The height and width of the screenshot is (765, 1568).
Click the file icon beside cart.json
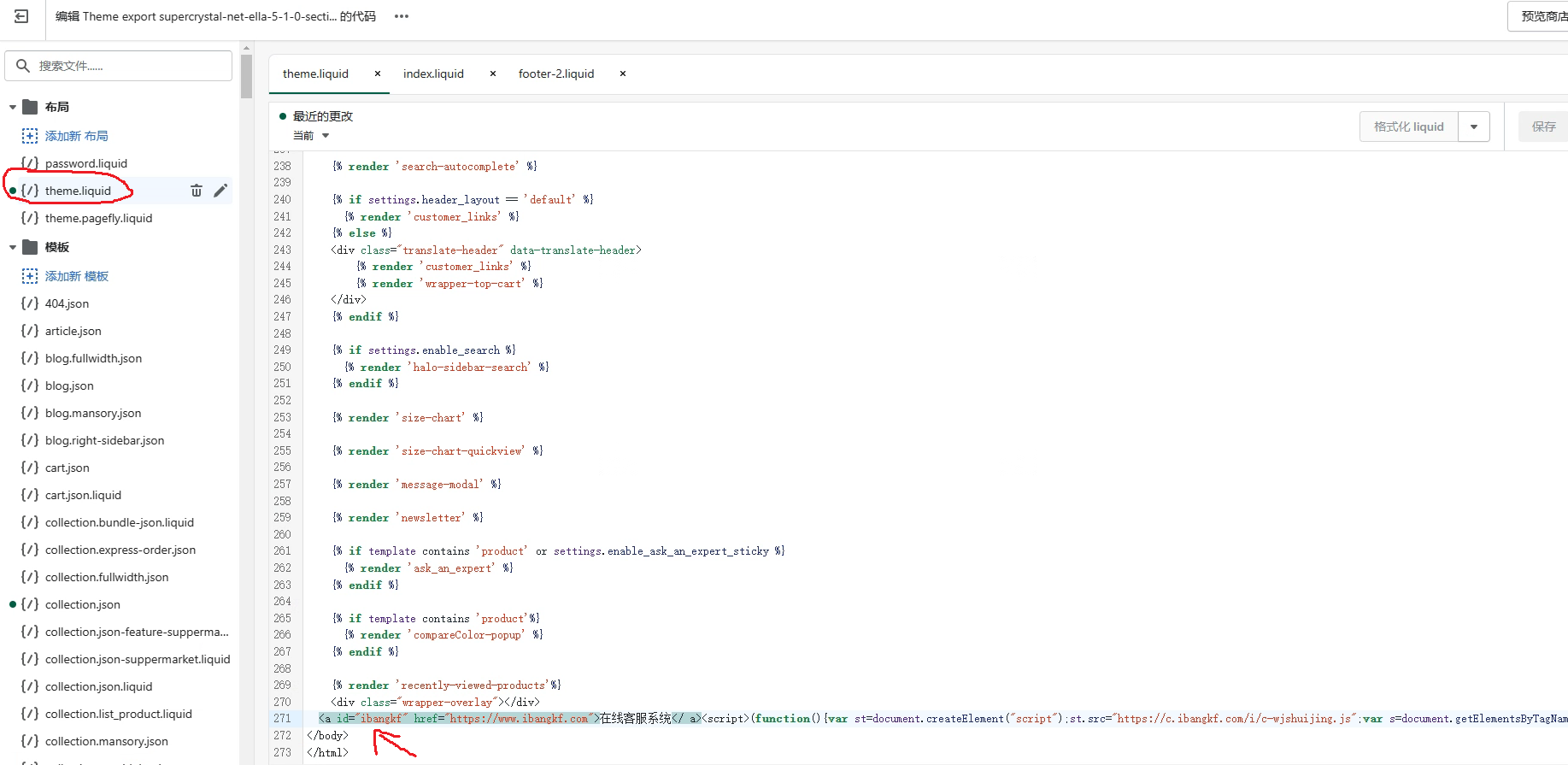[30, 468]
